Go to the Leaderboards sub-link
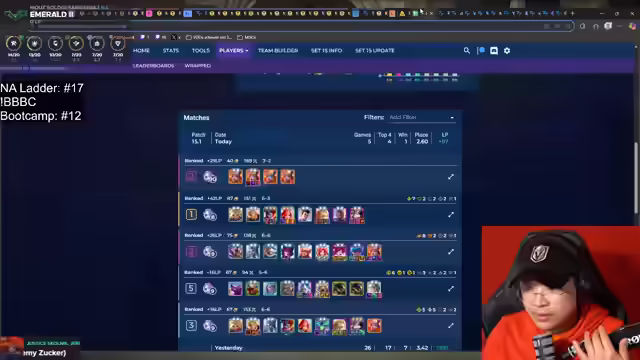 pos(153,66)
